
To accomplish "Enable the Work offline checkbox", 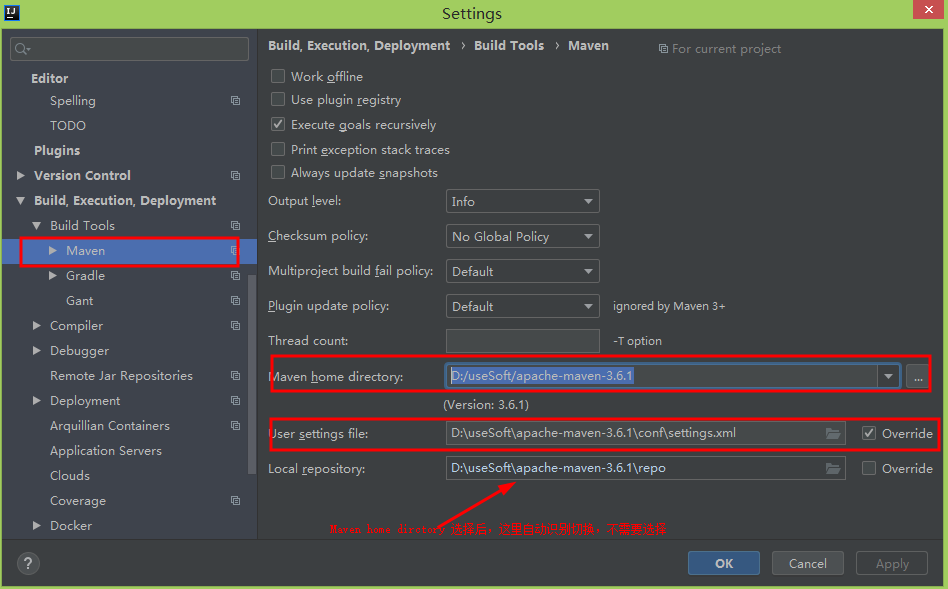I will (x=279, y=76).
